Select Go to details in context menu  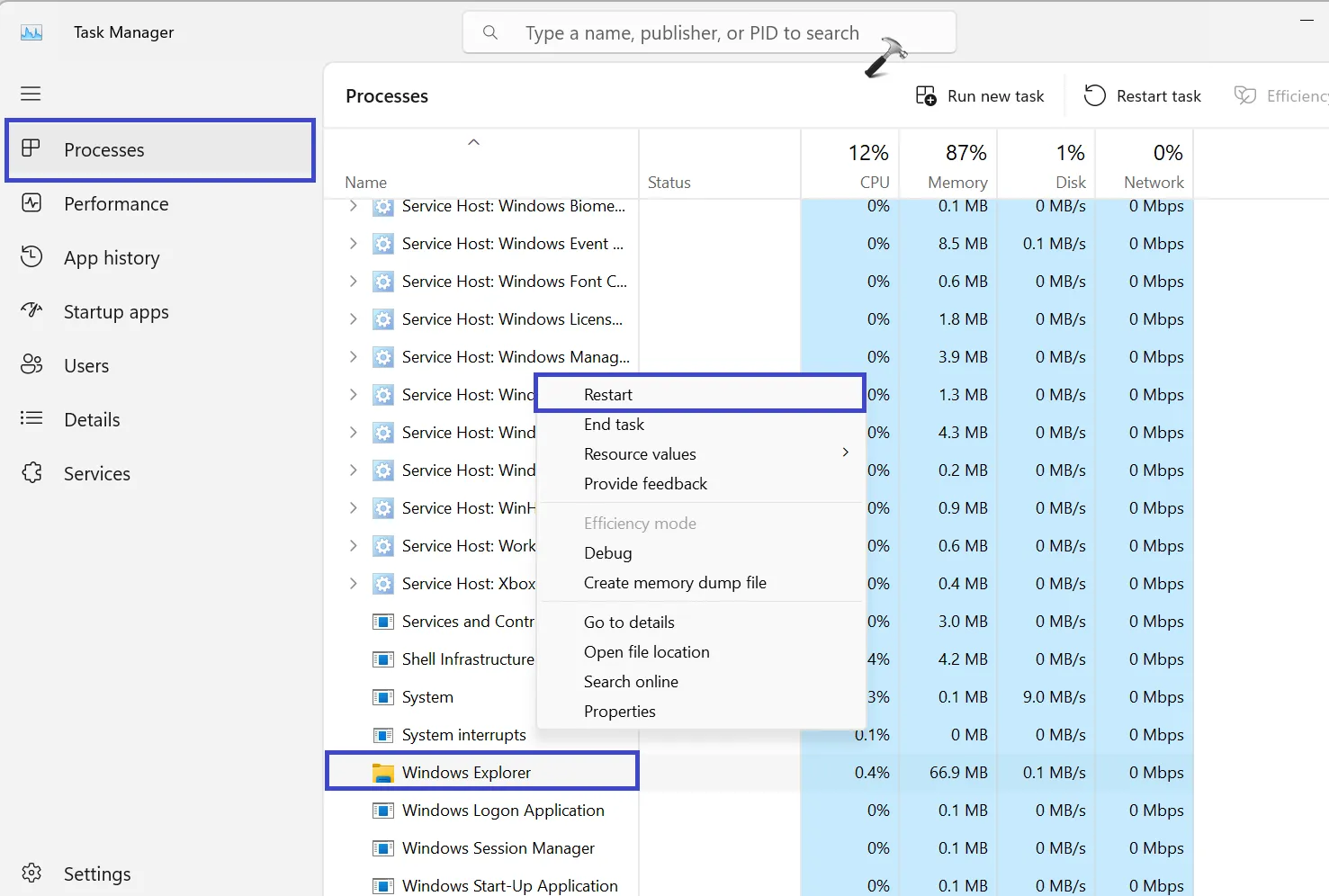(629, 622)
